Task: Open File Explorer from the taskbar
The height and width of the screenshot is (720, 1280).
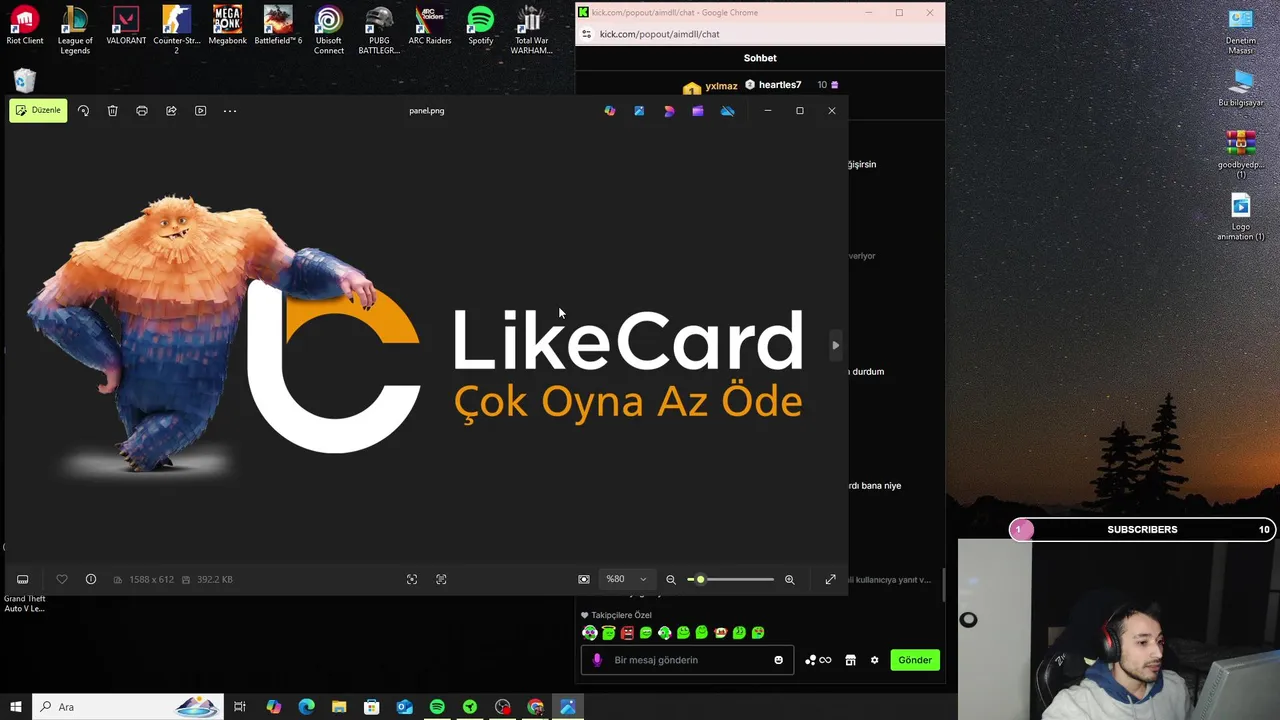Action: click(339, 707)
